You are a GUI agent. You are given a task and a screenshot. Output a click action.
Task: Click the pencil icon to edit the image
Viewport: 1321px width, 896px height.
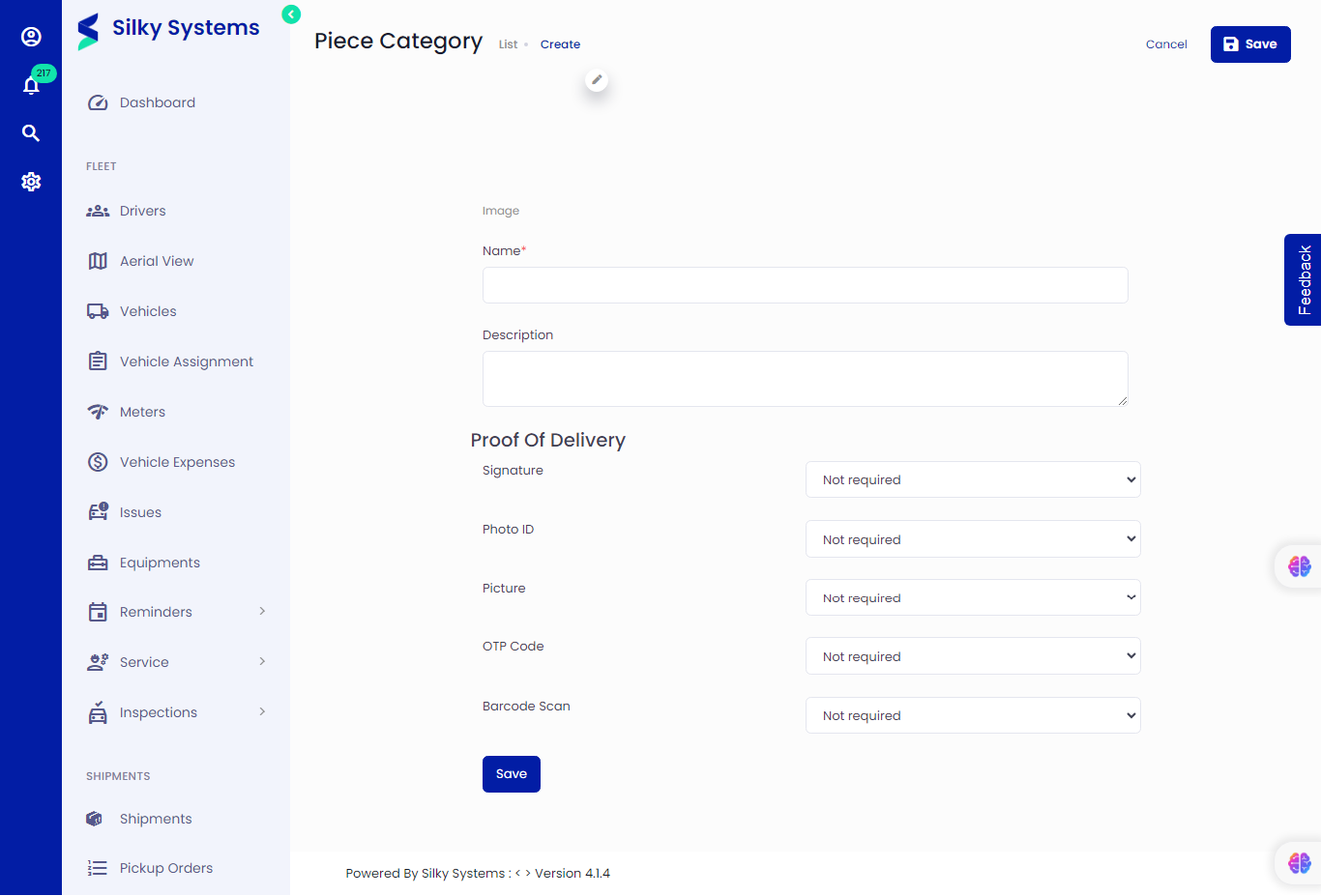pyautogui.click(x=597, y=81)
